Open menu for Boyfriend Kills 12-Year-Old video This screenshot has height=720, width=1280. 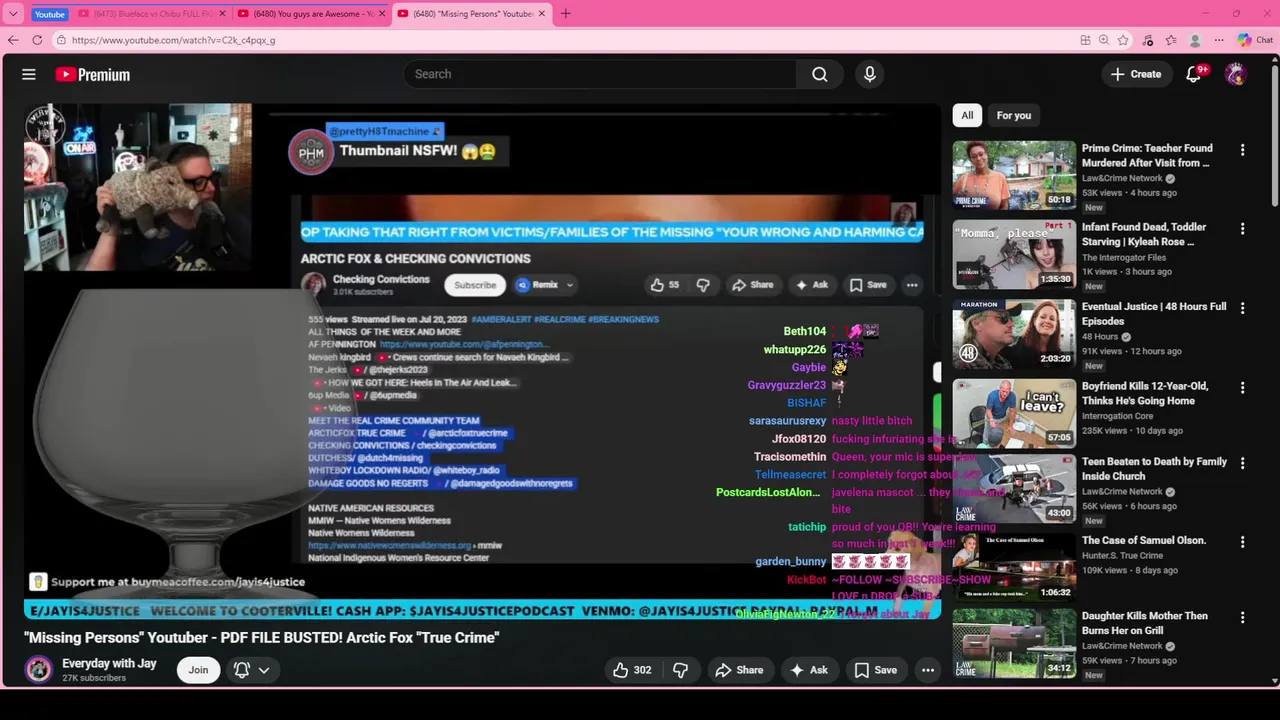1243,388
